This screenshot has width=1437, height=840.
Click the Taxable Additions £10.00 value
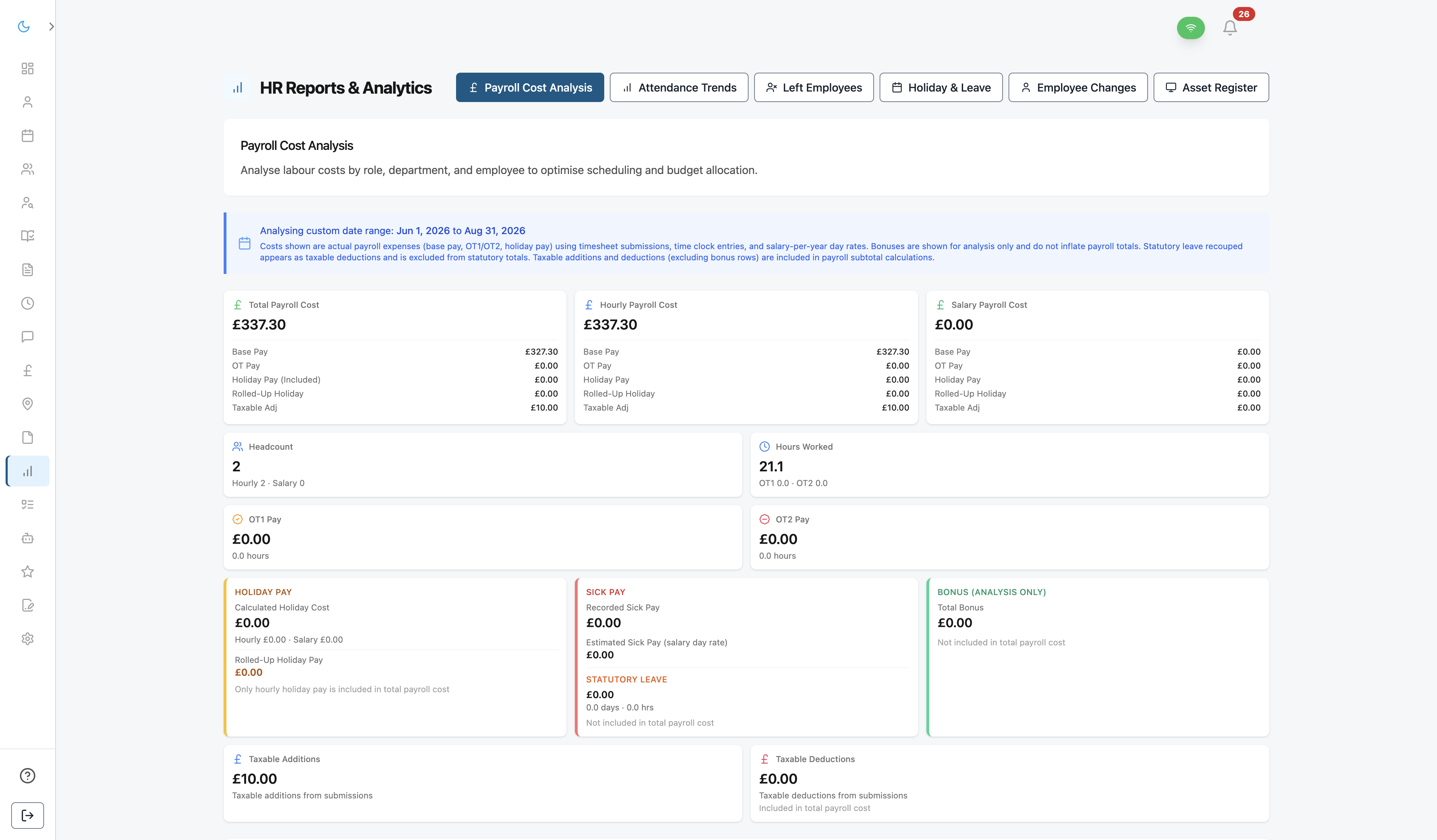254,779
